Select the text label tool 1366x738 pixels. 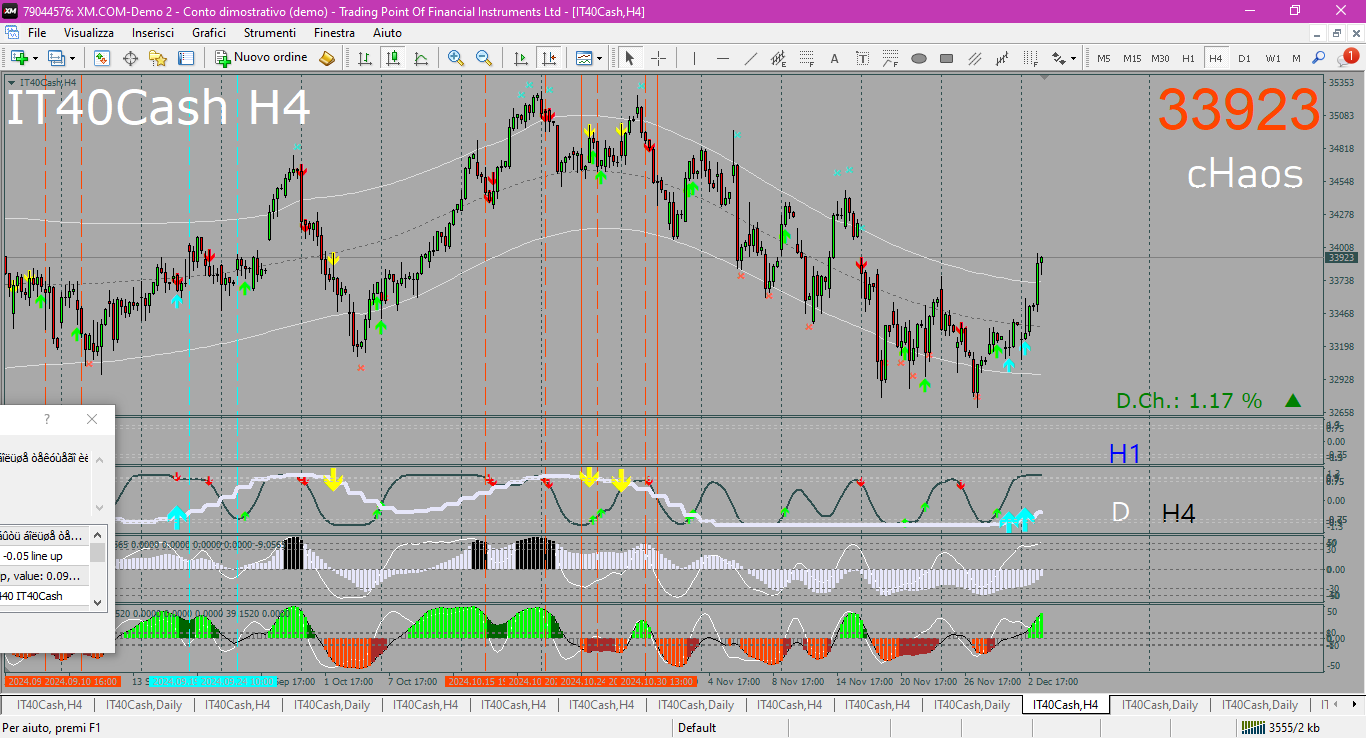point(863,58)
